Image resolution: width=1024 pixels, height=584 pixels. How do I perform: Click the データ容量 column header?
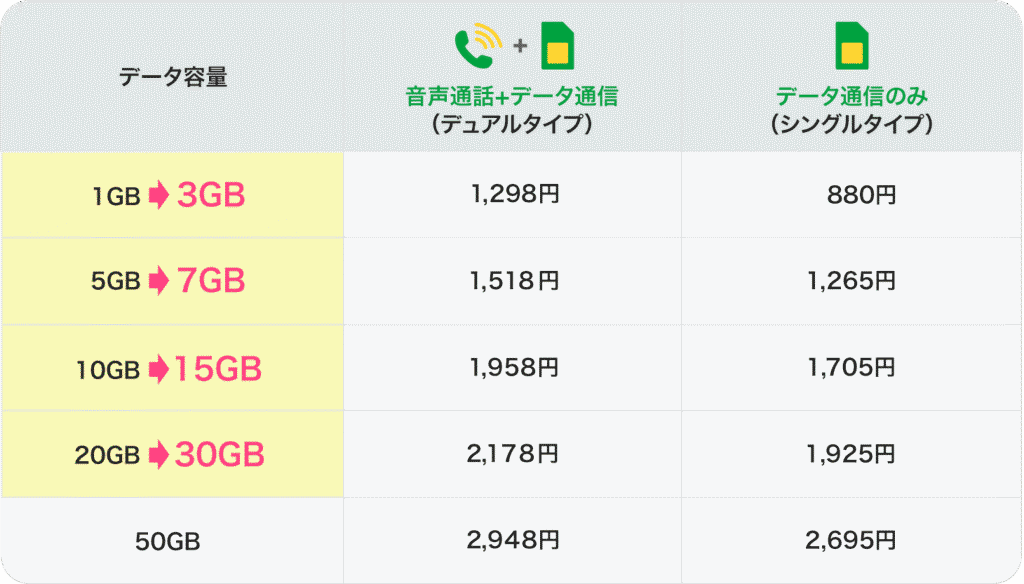pos(173,77)
